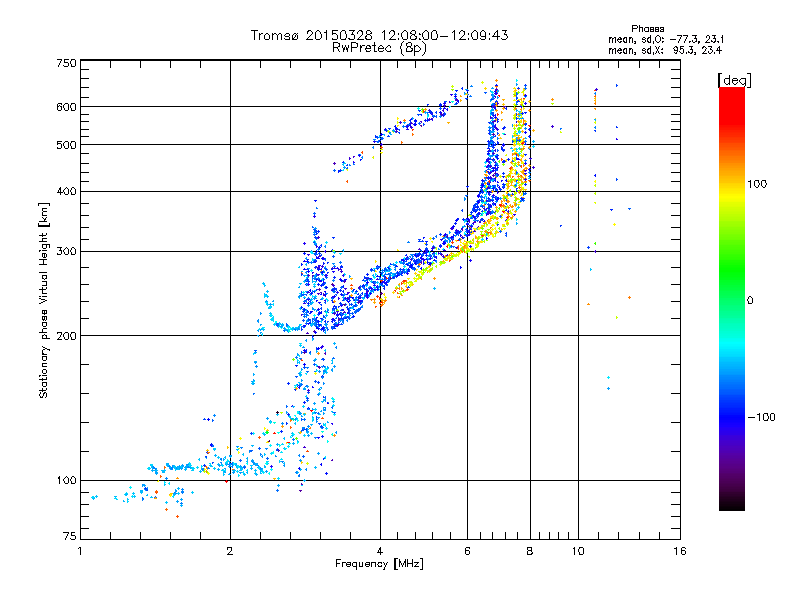Select the Phases heading text
The width and height of the screenshot is (800, 600).
647,29
